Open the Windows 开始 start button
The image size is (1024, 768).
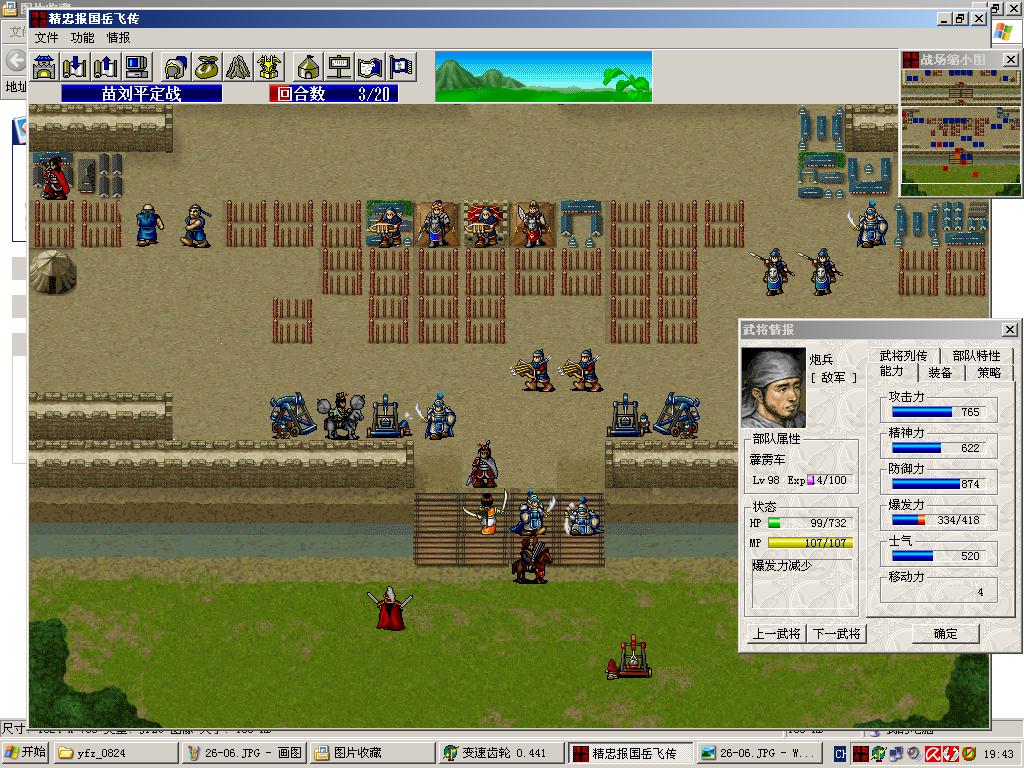click(24, 752)
